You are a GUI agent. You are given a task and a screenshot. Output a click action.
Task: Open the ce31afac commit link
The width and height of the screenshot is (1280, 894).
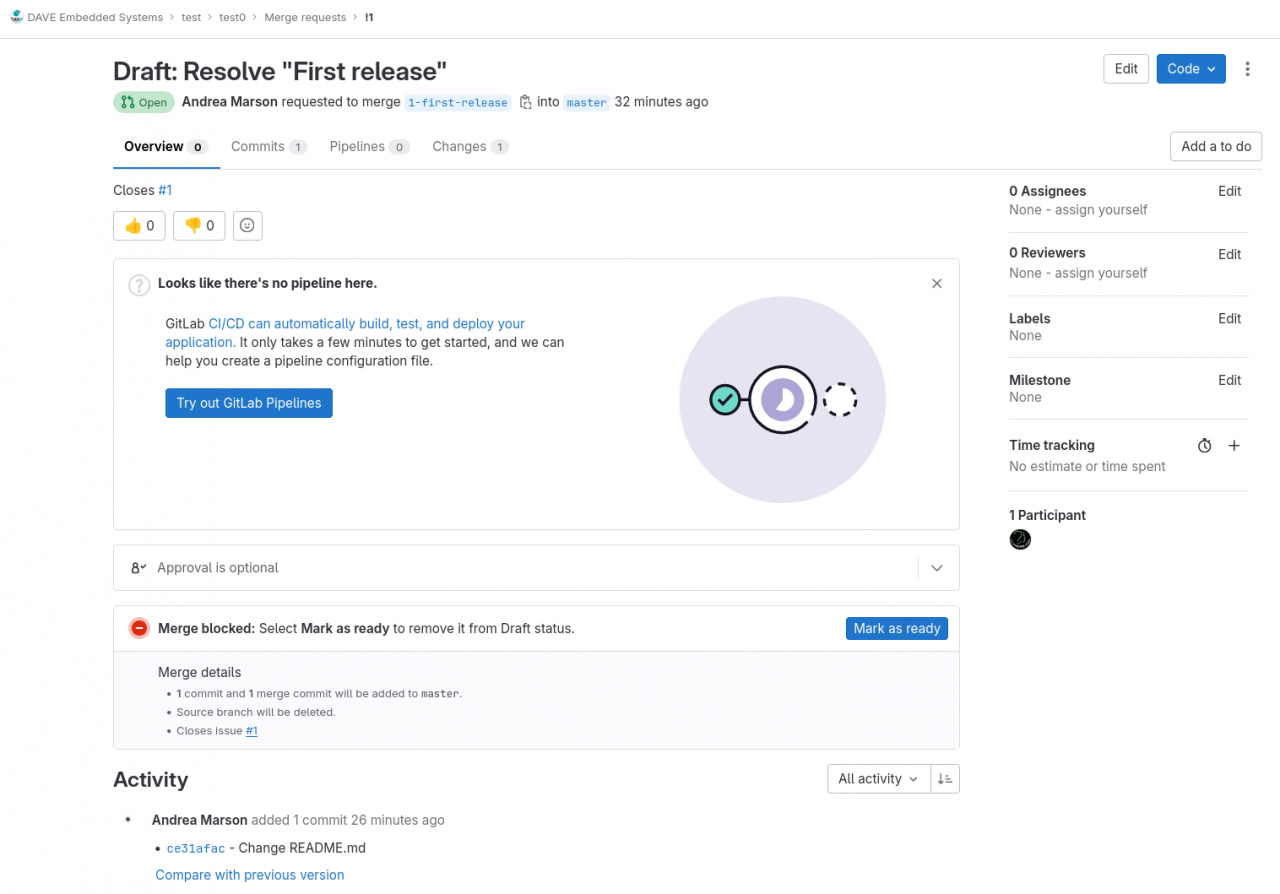pyautogui.click(x=196, y=849)
